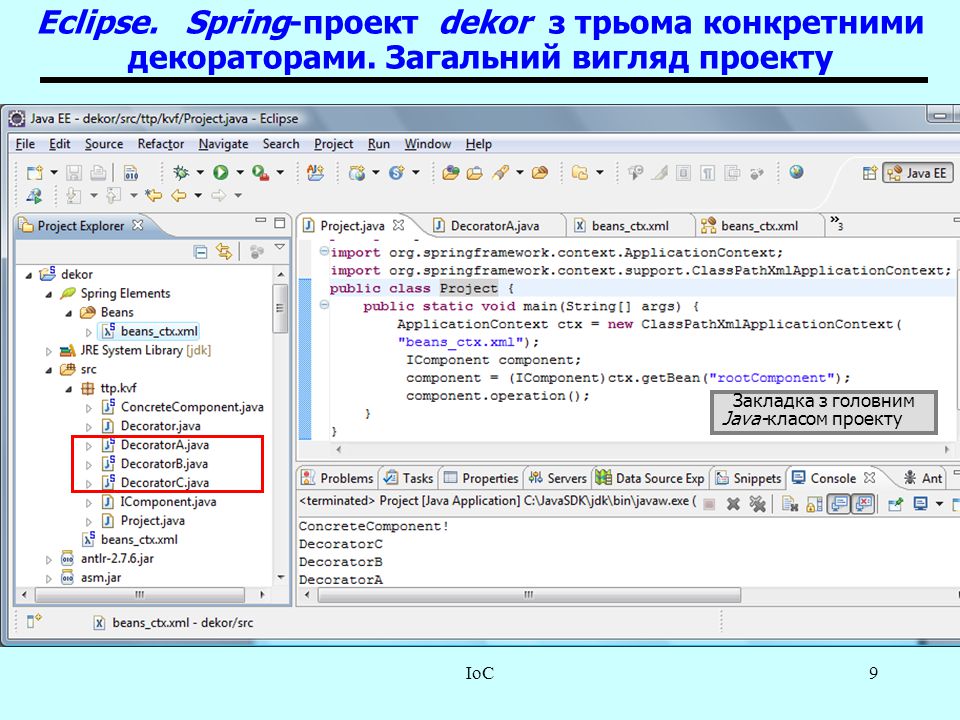
Task: Click the Print toolbar icon
Action: (x=98, y=173)
